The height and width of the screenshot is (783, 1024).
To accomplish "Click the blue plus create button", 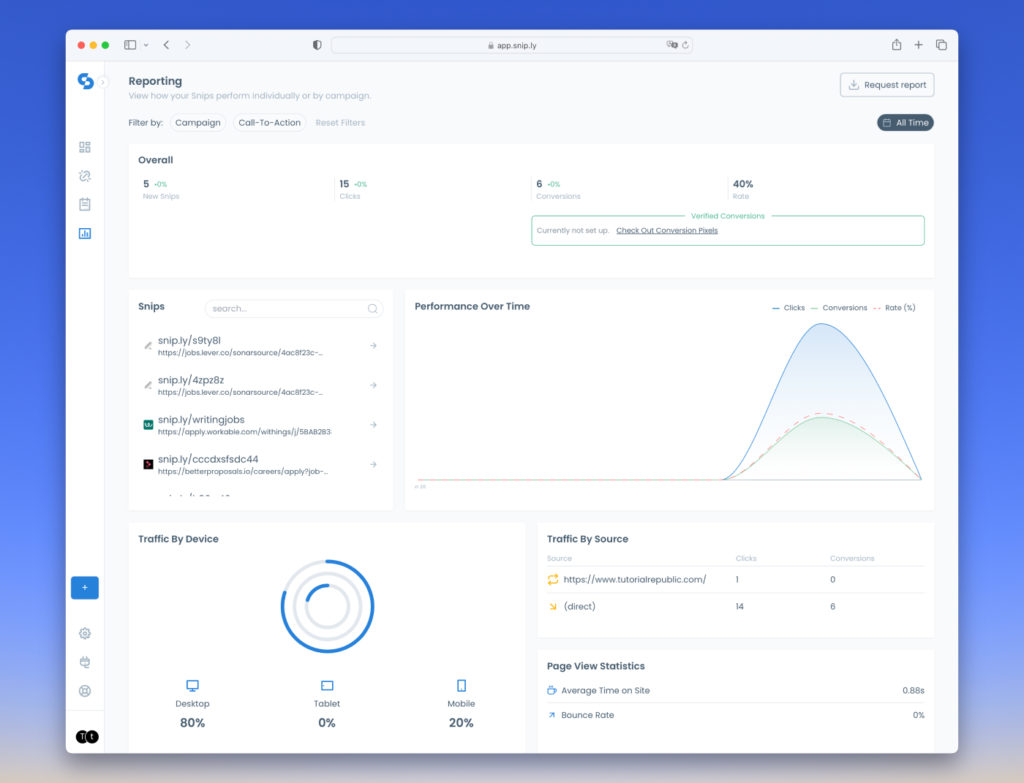I will point(85,588).
